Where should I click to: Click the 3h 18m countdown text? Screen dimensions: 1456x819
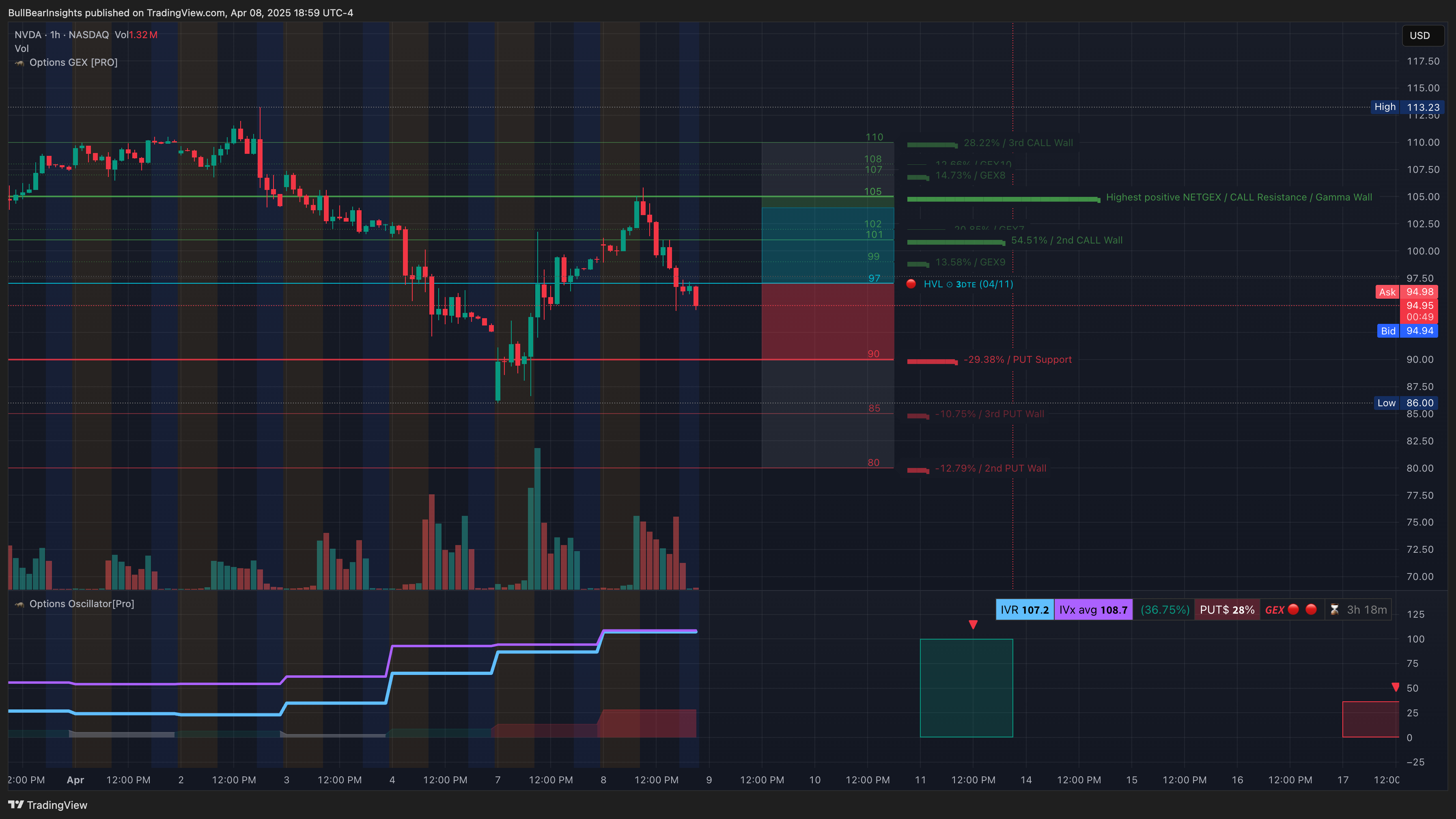1367,610
